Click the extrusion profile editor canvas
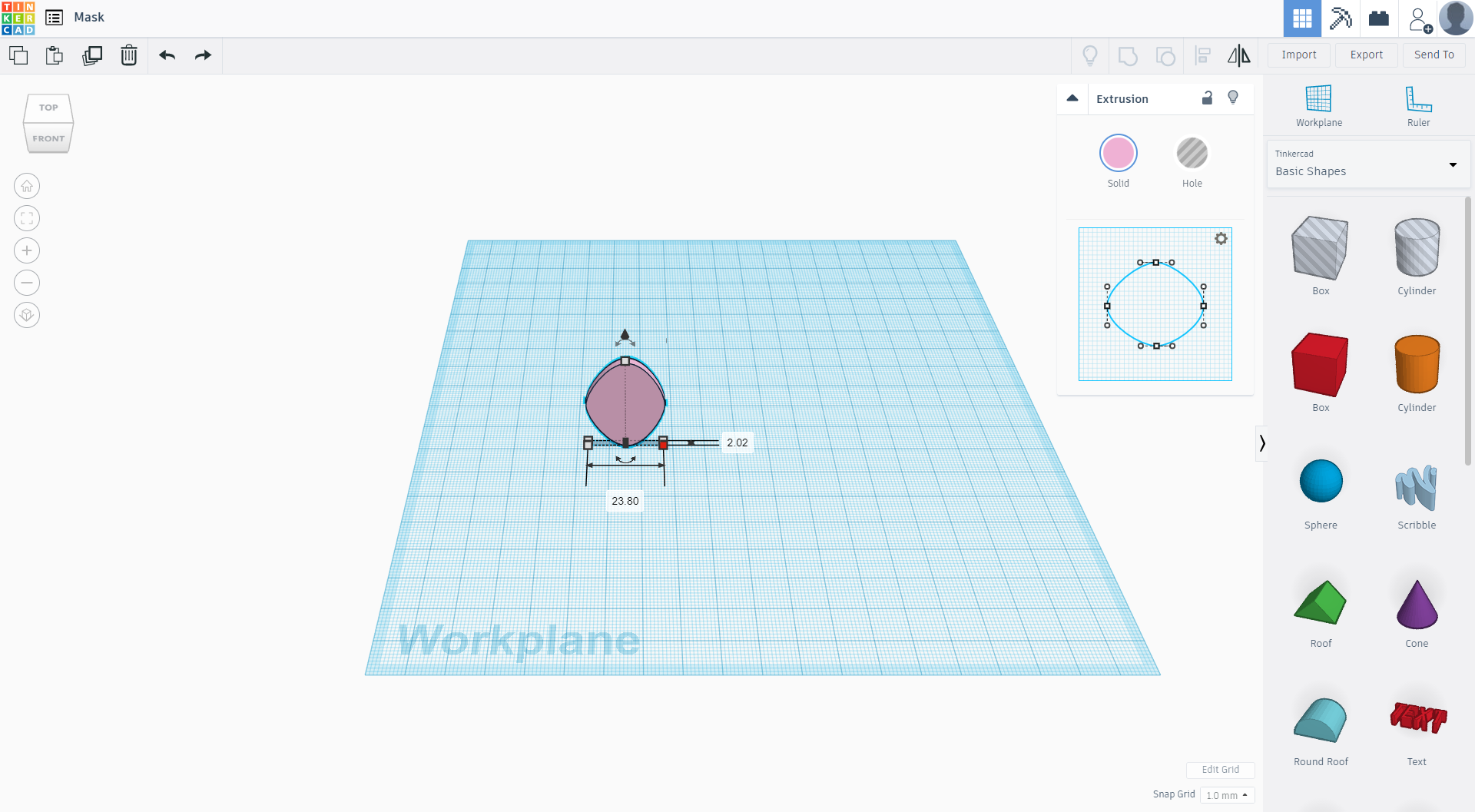The width and height of the screenshot is (1475, 812). [1155, 304]
